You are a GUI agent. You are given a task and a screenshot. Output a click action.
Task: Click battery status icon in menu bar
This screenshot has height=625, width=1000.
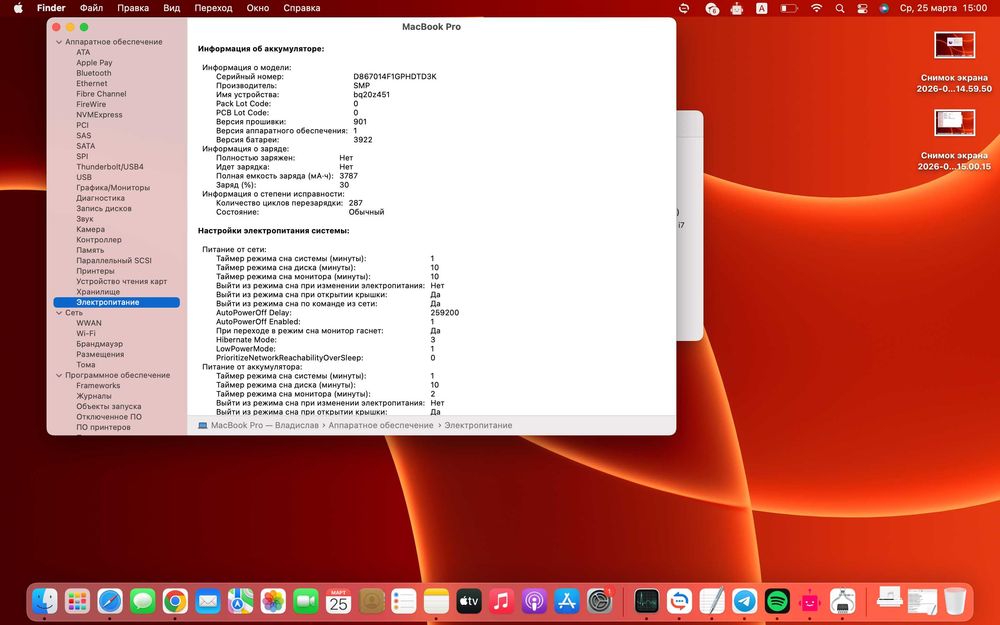point(790,8)
